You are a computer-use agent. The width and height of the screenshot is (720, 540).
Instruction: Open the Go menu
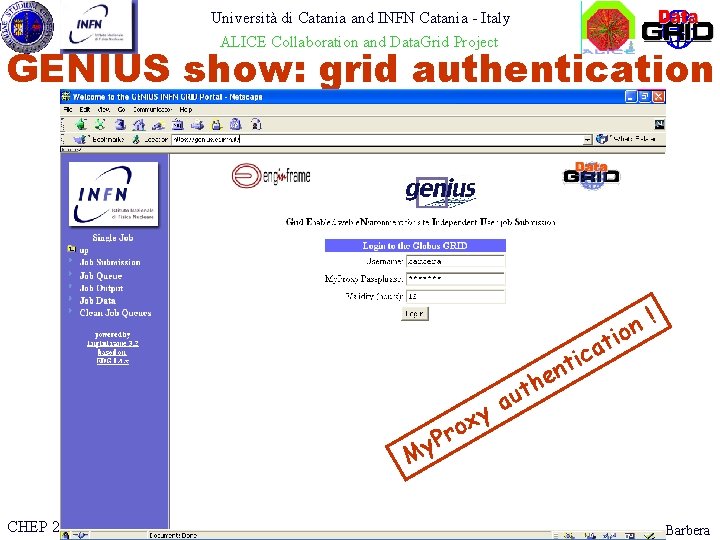tap(121, 110)
